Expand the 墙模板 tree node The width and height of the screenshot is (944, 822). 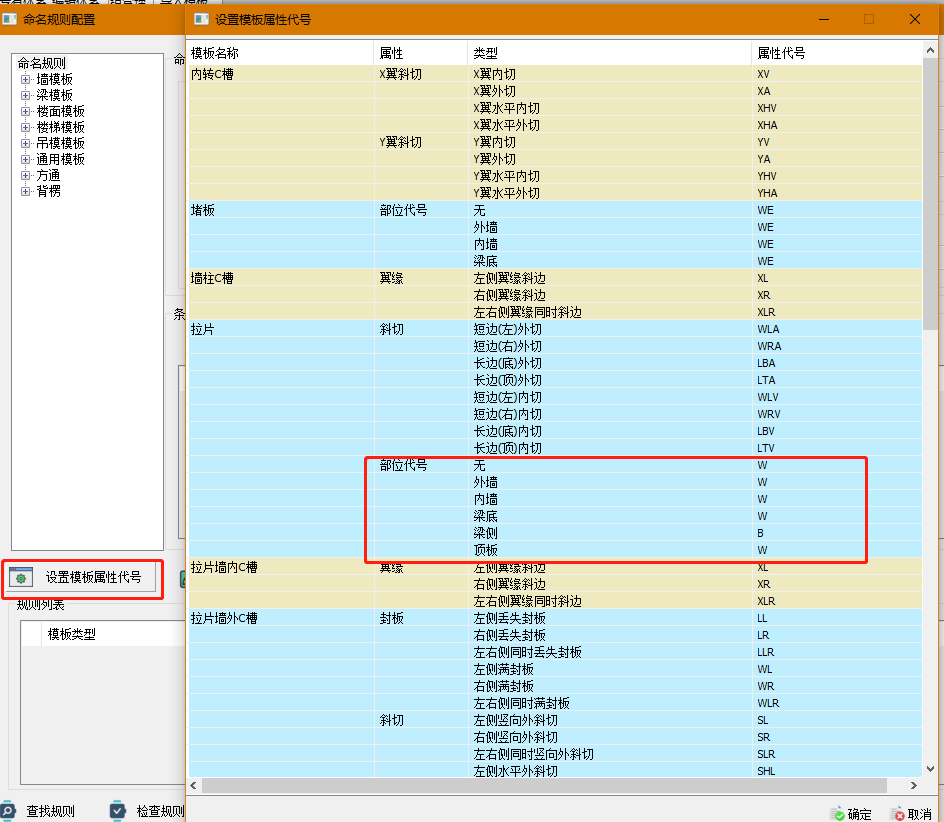tap(25, 79)
